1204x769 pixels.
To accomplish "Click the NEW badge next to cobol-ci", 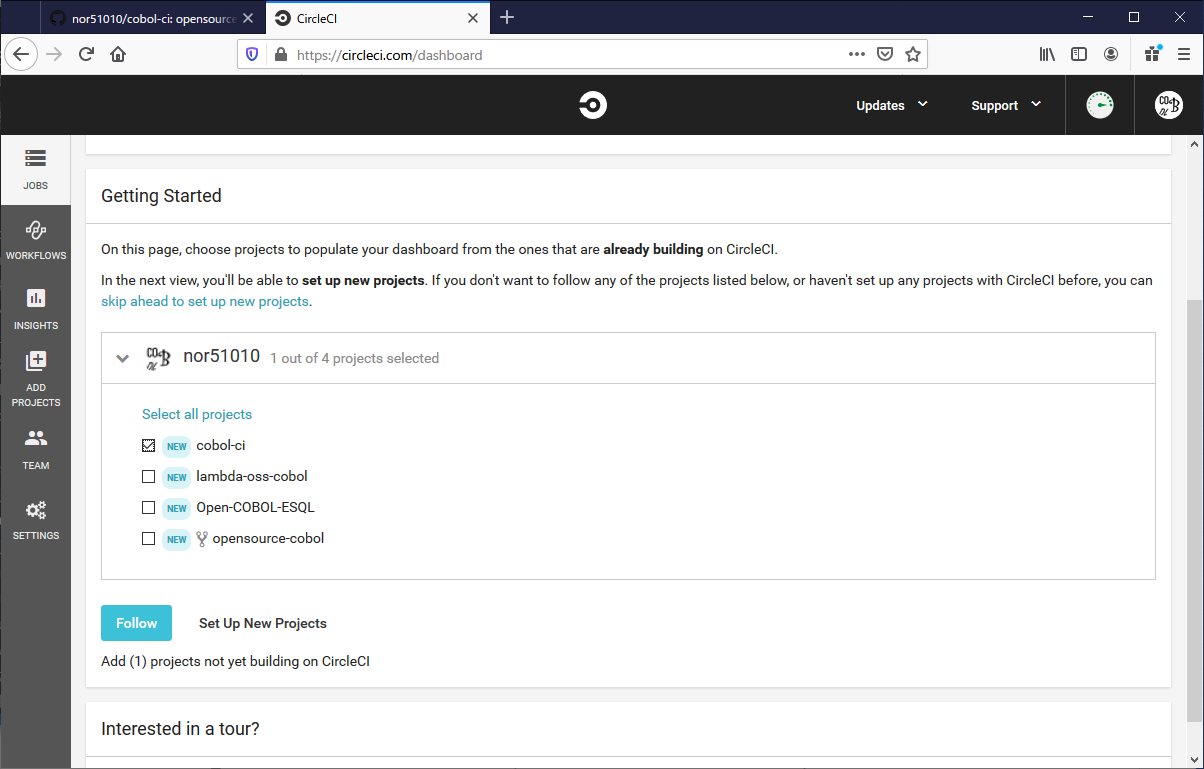I will click(x=176, y=446).
